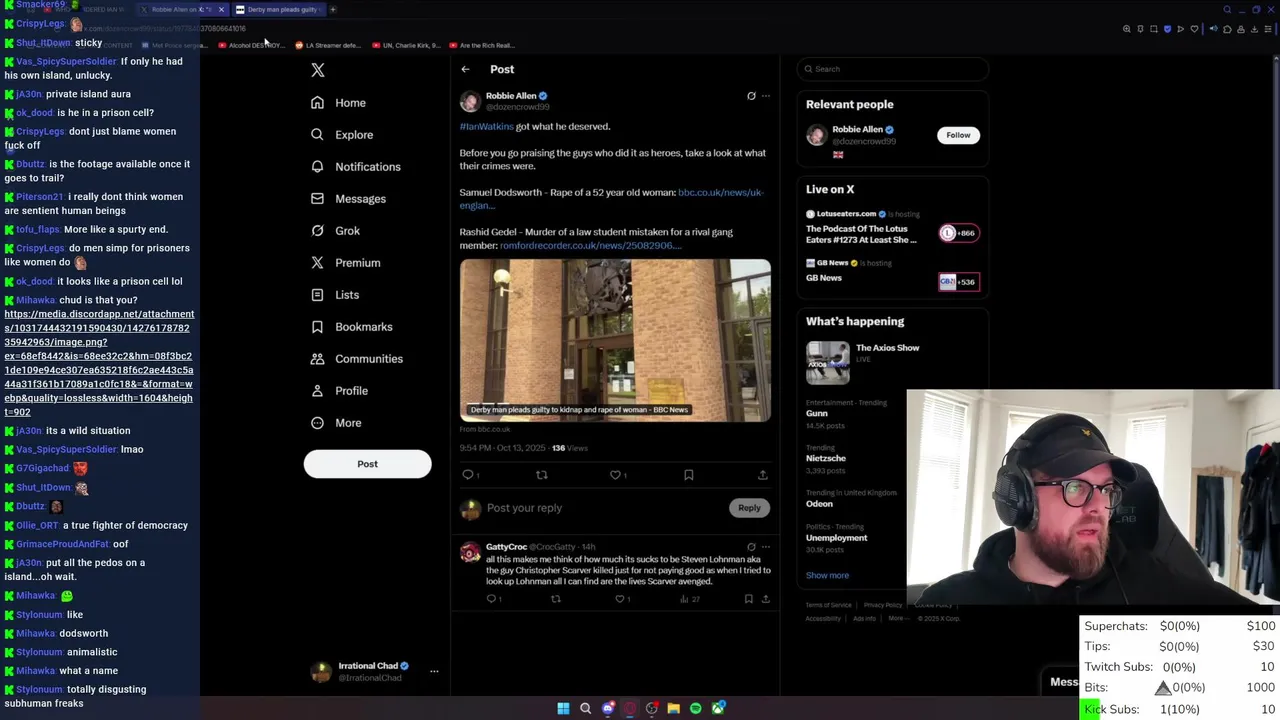Open GattyCroc's profile avatar
This screenshot has height=720, width=1280.
(x=470, y=553)
